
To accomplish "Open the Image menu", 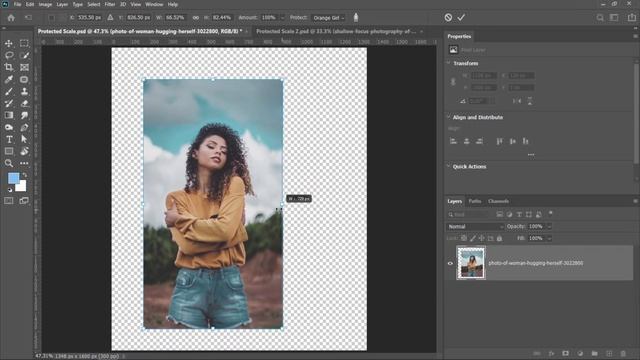I will [45, 4].
